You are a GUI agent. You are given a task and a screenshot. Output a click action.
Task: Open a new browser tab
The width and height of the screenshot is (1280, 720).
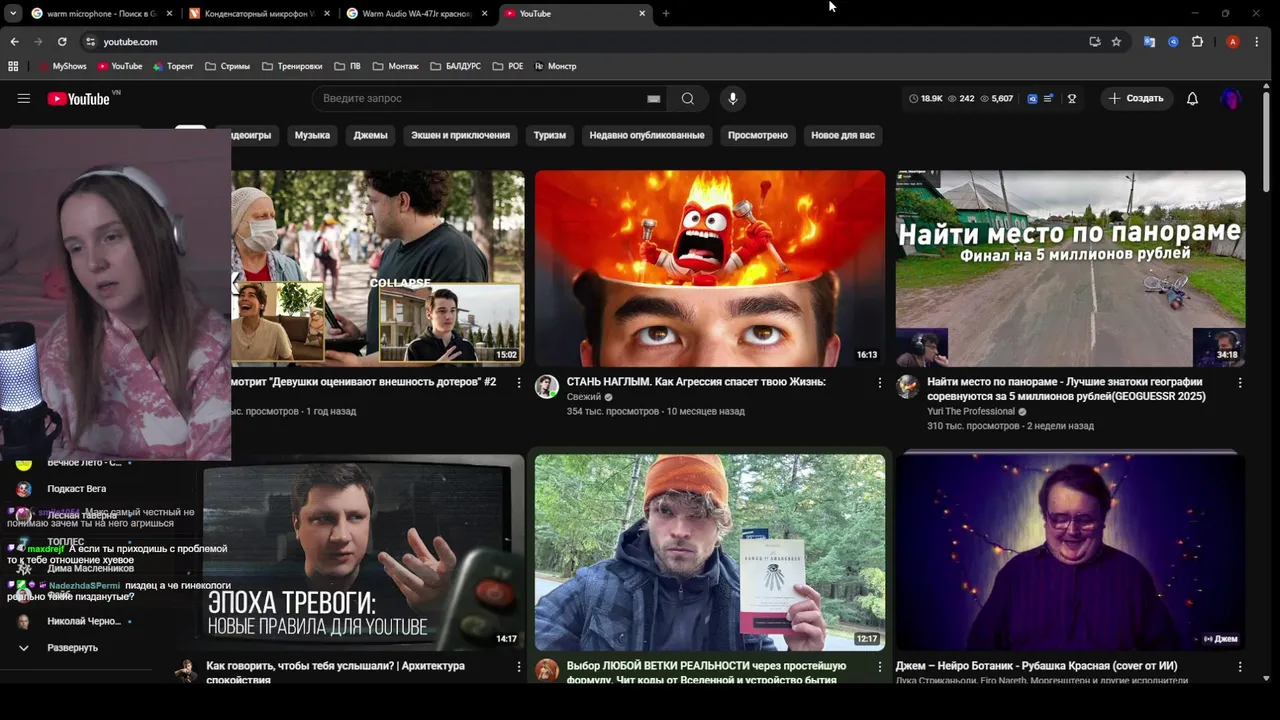tap(666, 13)
